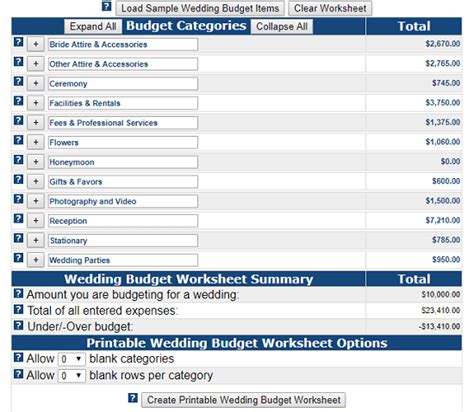Edit the Ceremony category name field

(x=123, y=84)
